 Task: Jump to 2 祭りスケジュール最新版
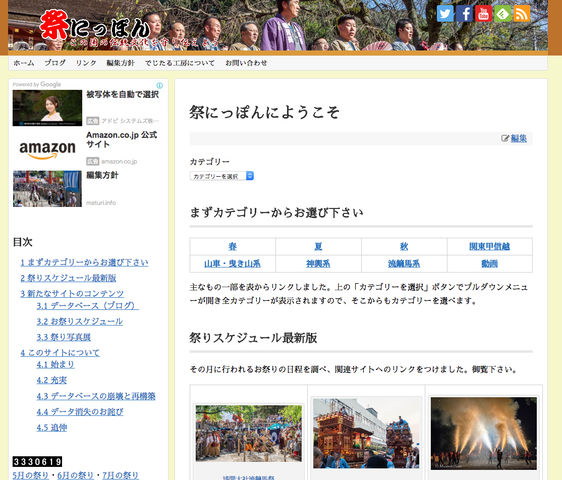point(68,278)
